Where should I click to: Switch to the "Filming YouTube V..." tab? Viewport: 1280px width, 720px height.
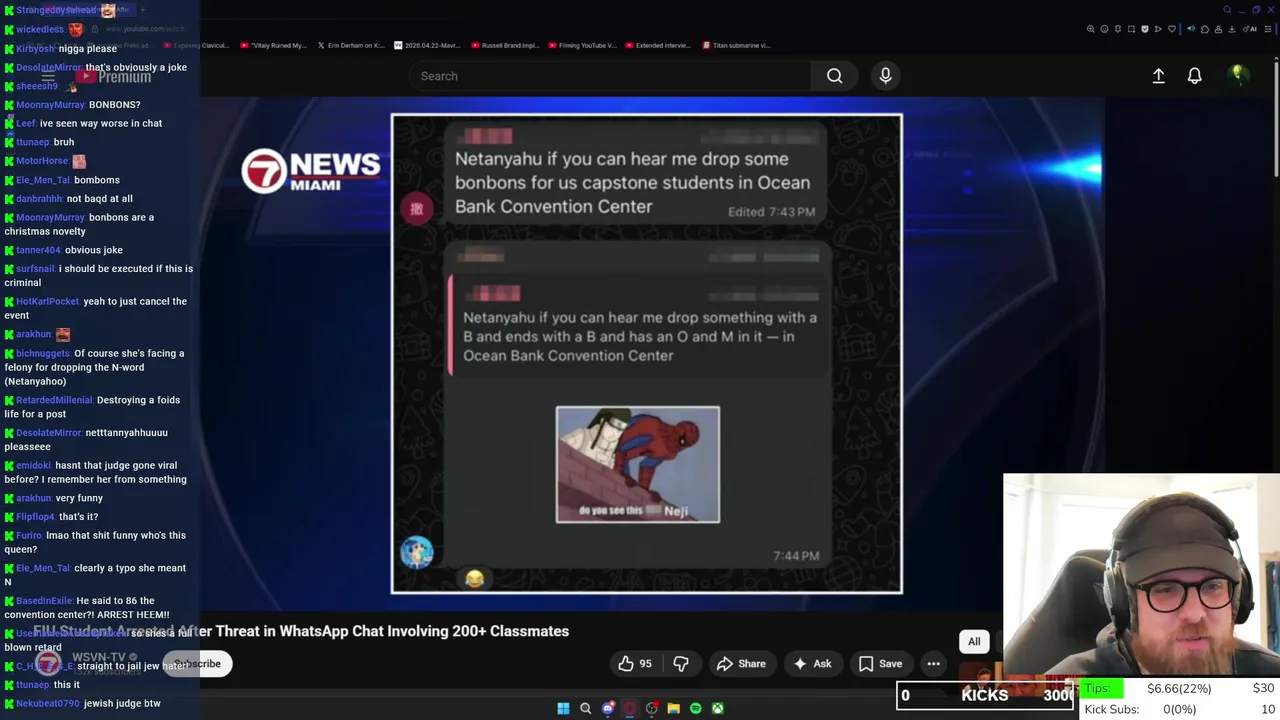584,45
